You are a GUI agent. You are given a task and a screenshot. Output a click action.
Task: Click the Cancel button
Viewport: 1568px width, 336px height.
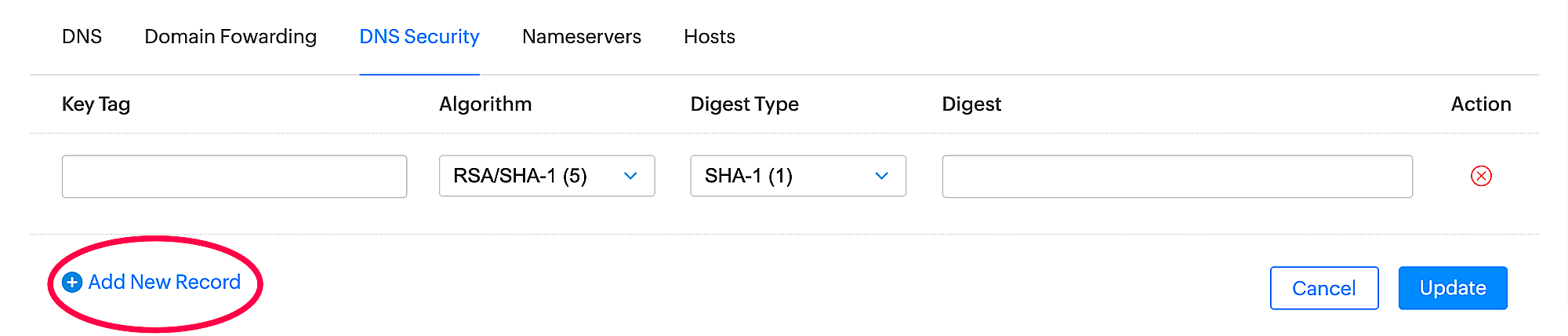[1324, 288]
